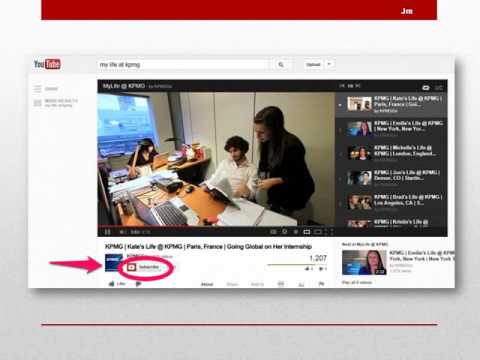Click the 'Play all' videos link

click(357, 282)
